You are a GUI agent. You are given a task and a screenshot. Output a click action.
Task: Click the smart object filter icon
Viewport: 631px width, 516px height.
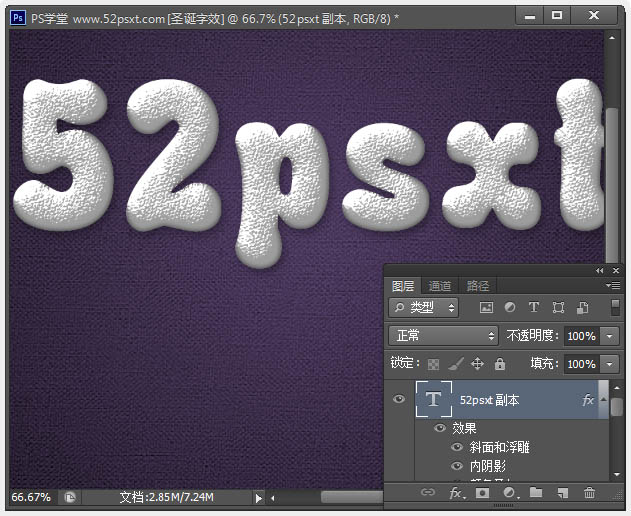click(584, 308)
